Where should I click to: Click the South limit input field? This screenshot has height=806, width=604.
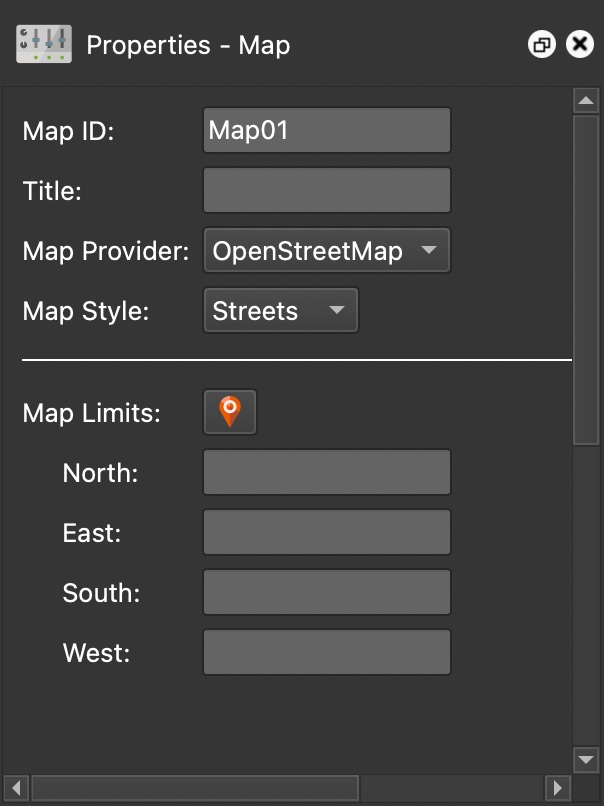[x=326, y=592]
